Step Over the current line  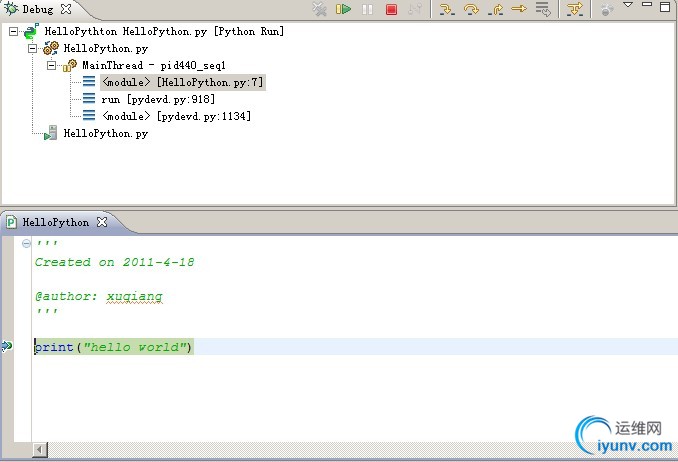(471, 9)
